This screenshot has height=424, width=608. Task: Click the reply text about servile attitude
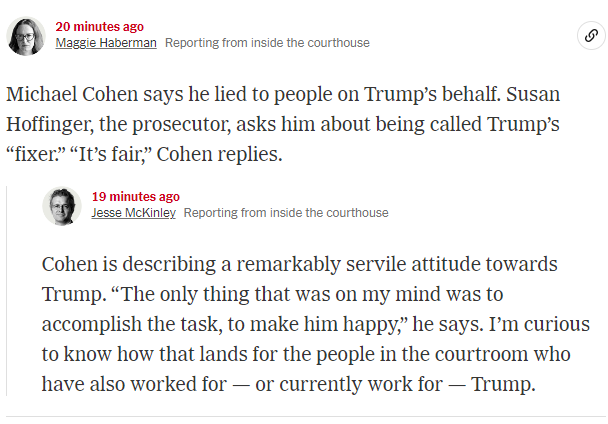click(316, 324)
